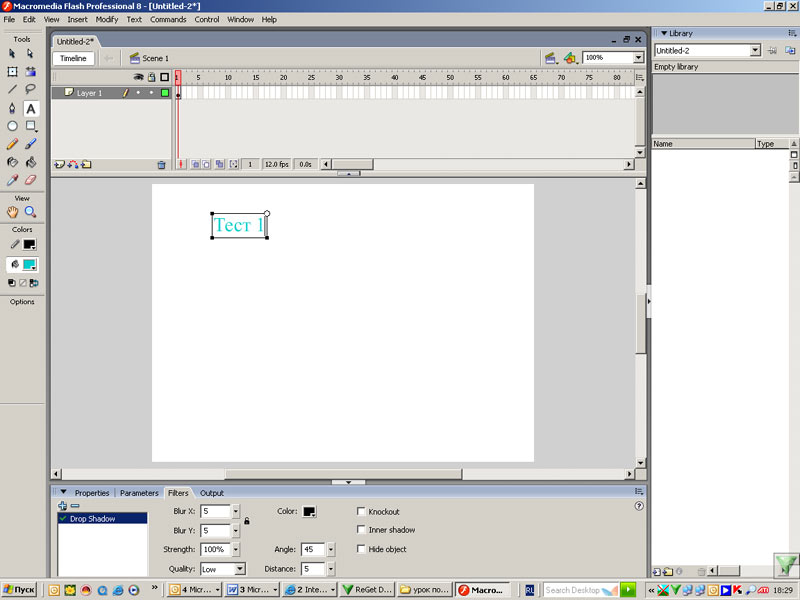Open the Modify menu

(x=107, y=19)
